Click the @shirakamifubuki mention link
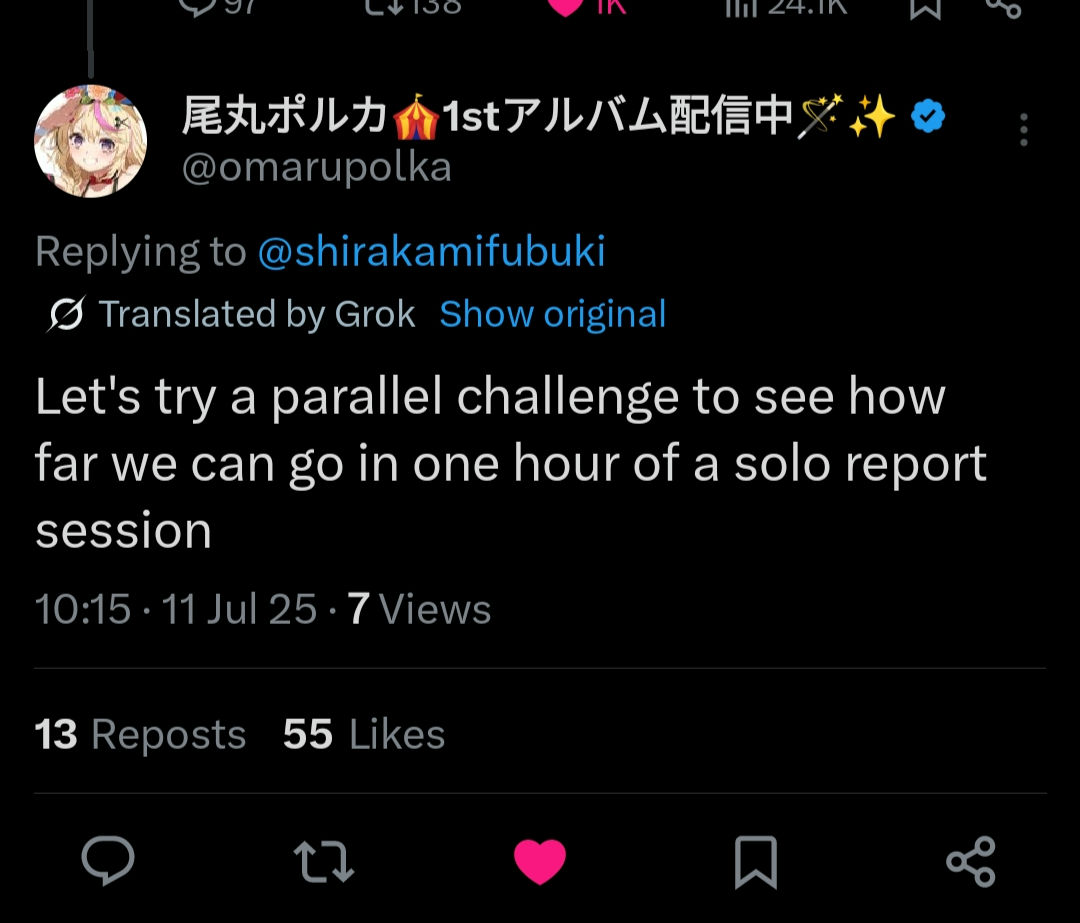This screenshot has width=1080, height=923. (x=431, y=252)
